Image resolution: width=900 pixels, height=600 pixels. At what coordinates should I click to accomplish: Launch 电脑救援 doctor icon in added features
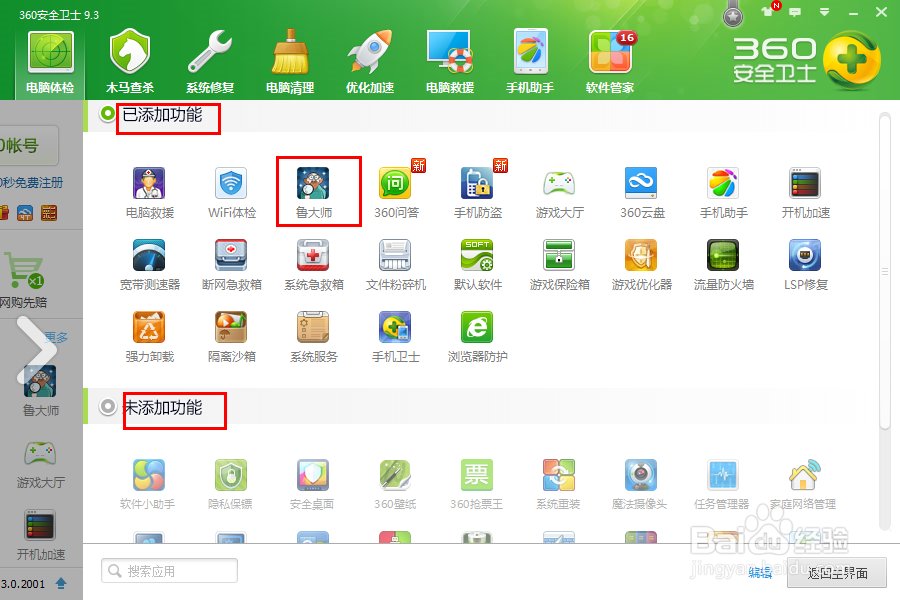[x=149, y=193]
